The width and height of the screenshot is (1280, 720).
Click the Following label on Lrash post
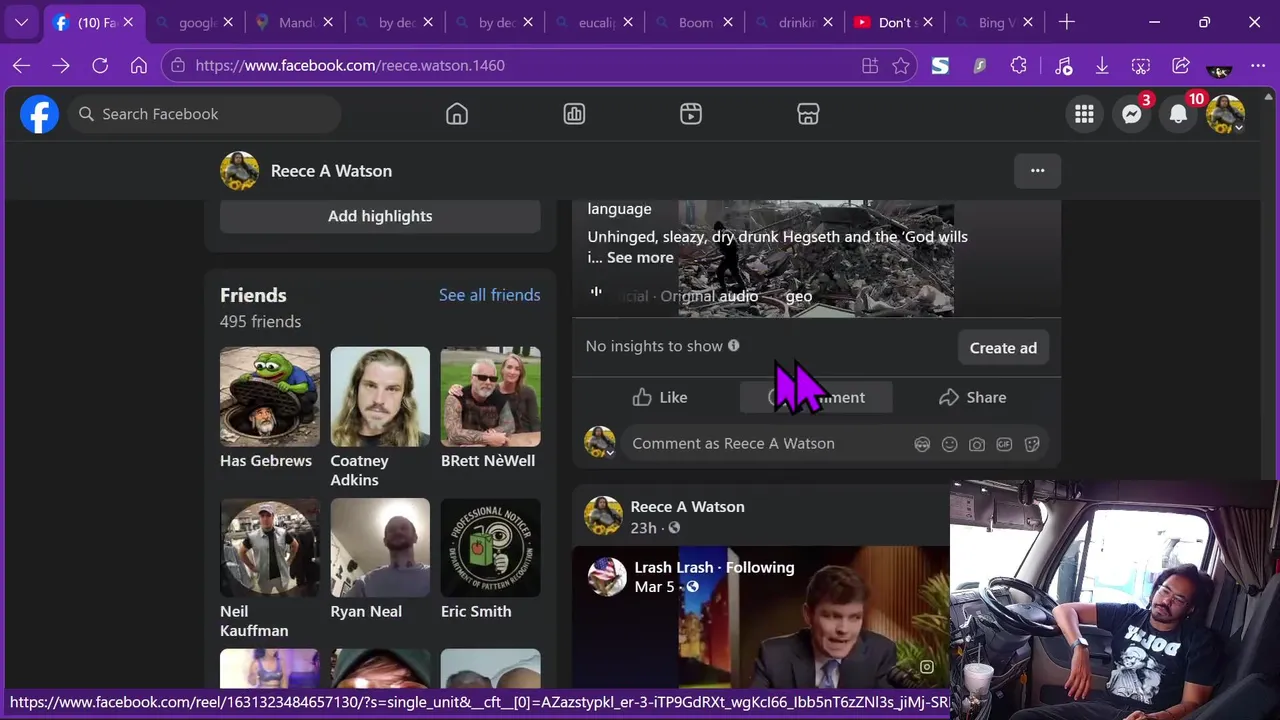point(760,567)
